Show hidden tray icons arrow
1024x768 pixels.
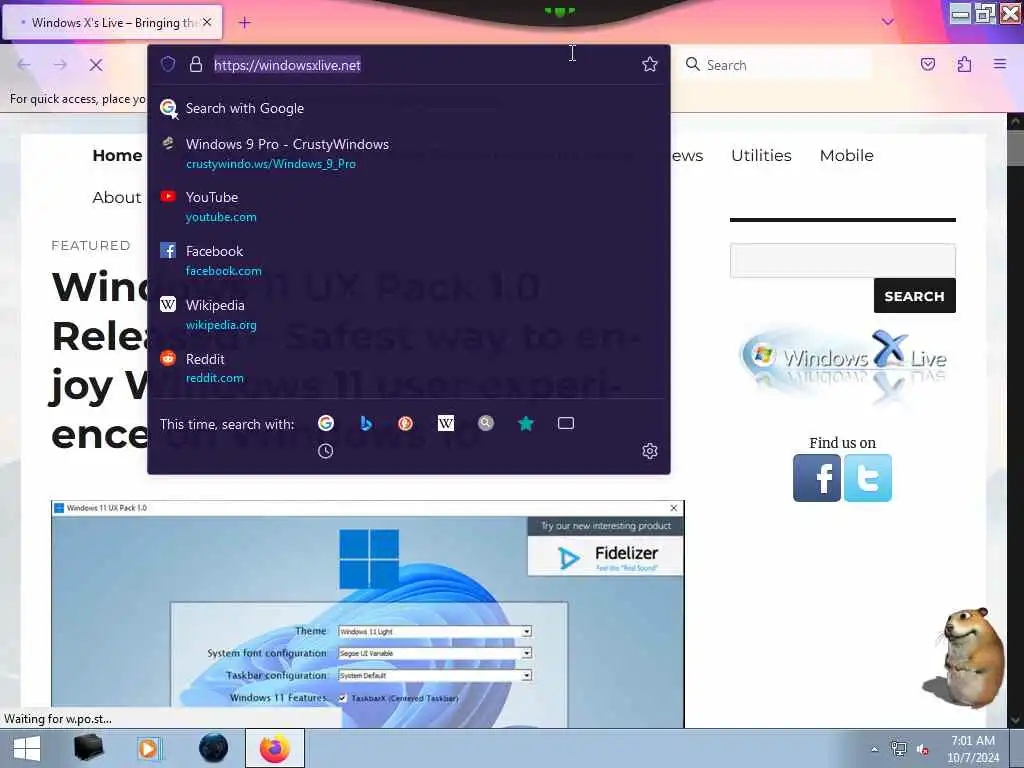[874, 749]
